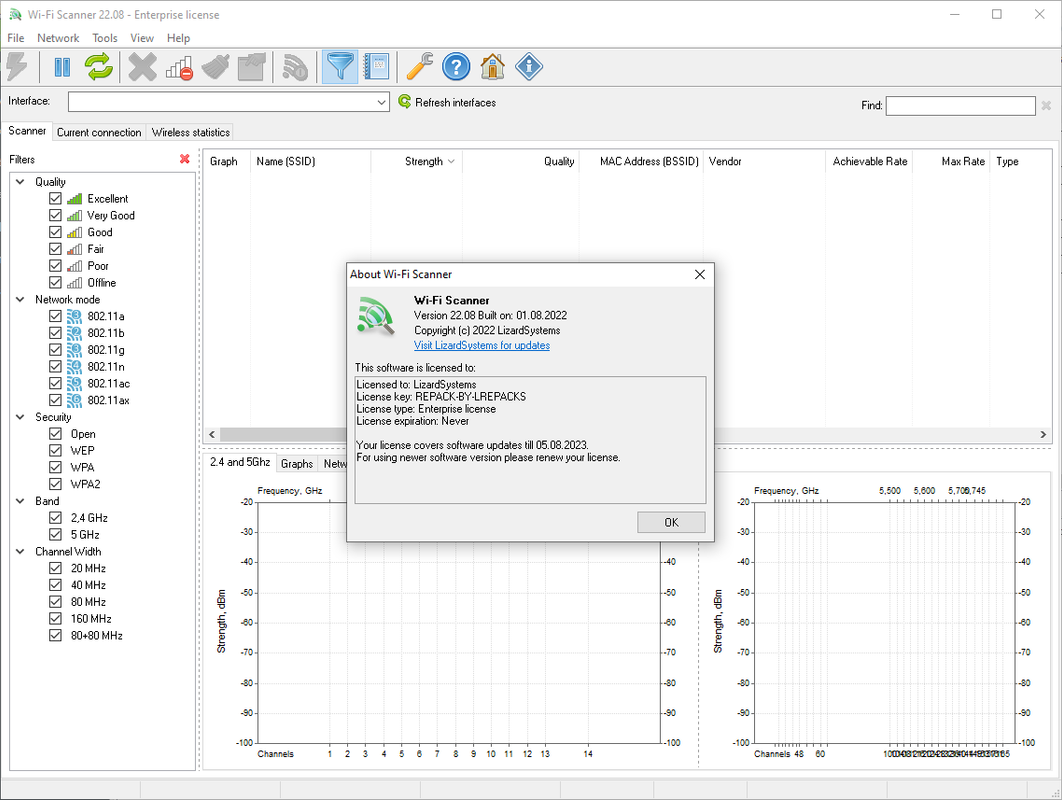
Task: Click the gray pinned note toolbar icon
Action: [252, 67]
